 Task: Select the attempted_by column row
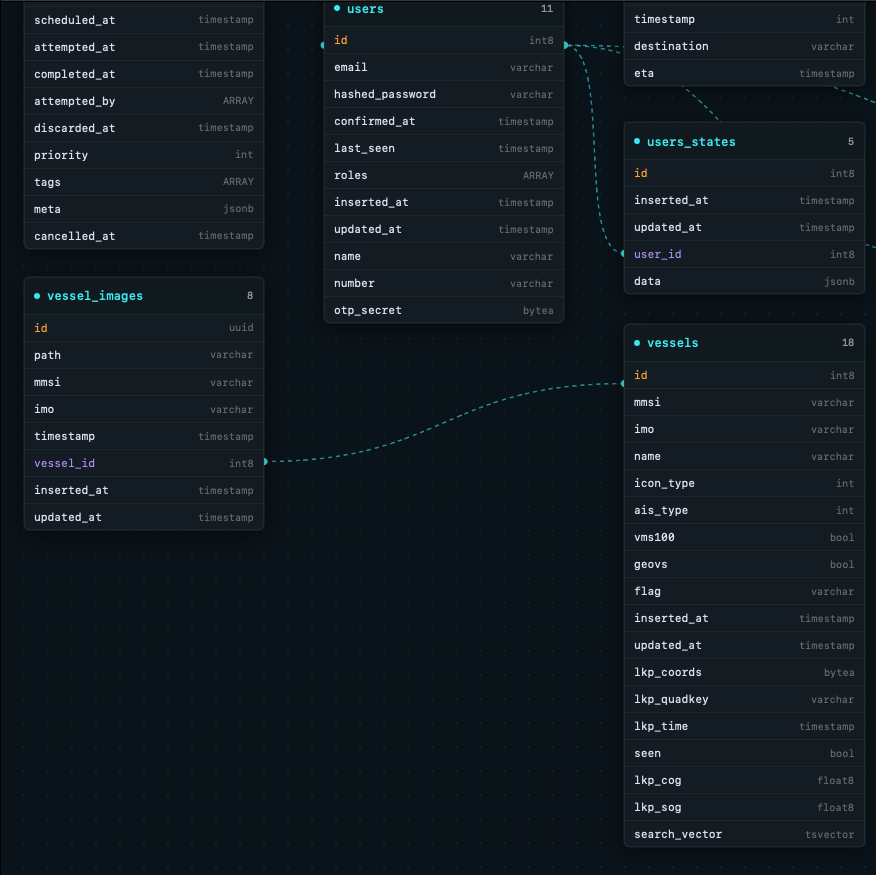tap(144, 101)
